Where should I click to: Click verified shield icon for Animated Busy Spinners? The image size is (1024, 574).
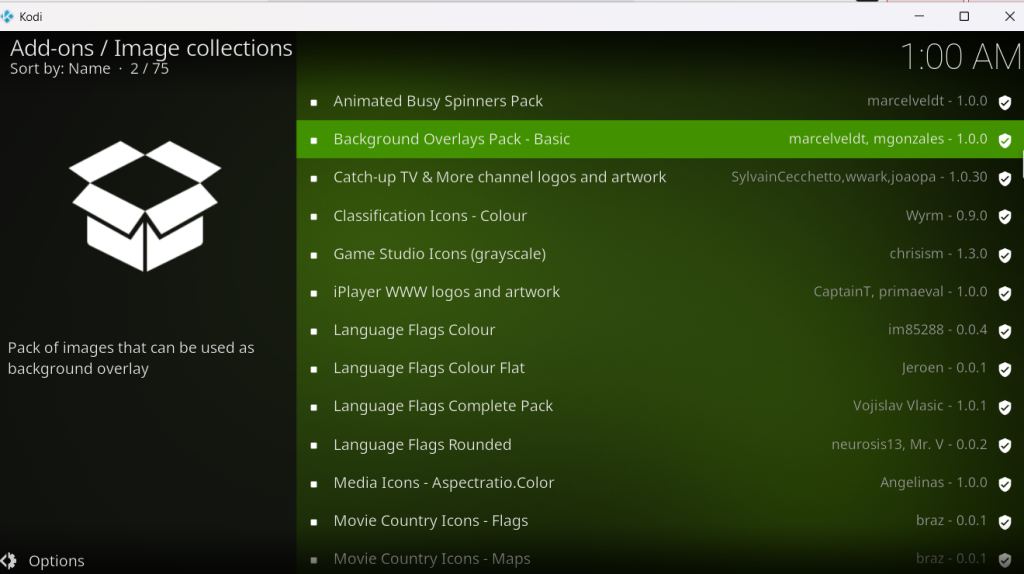(1005, 102)
